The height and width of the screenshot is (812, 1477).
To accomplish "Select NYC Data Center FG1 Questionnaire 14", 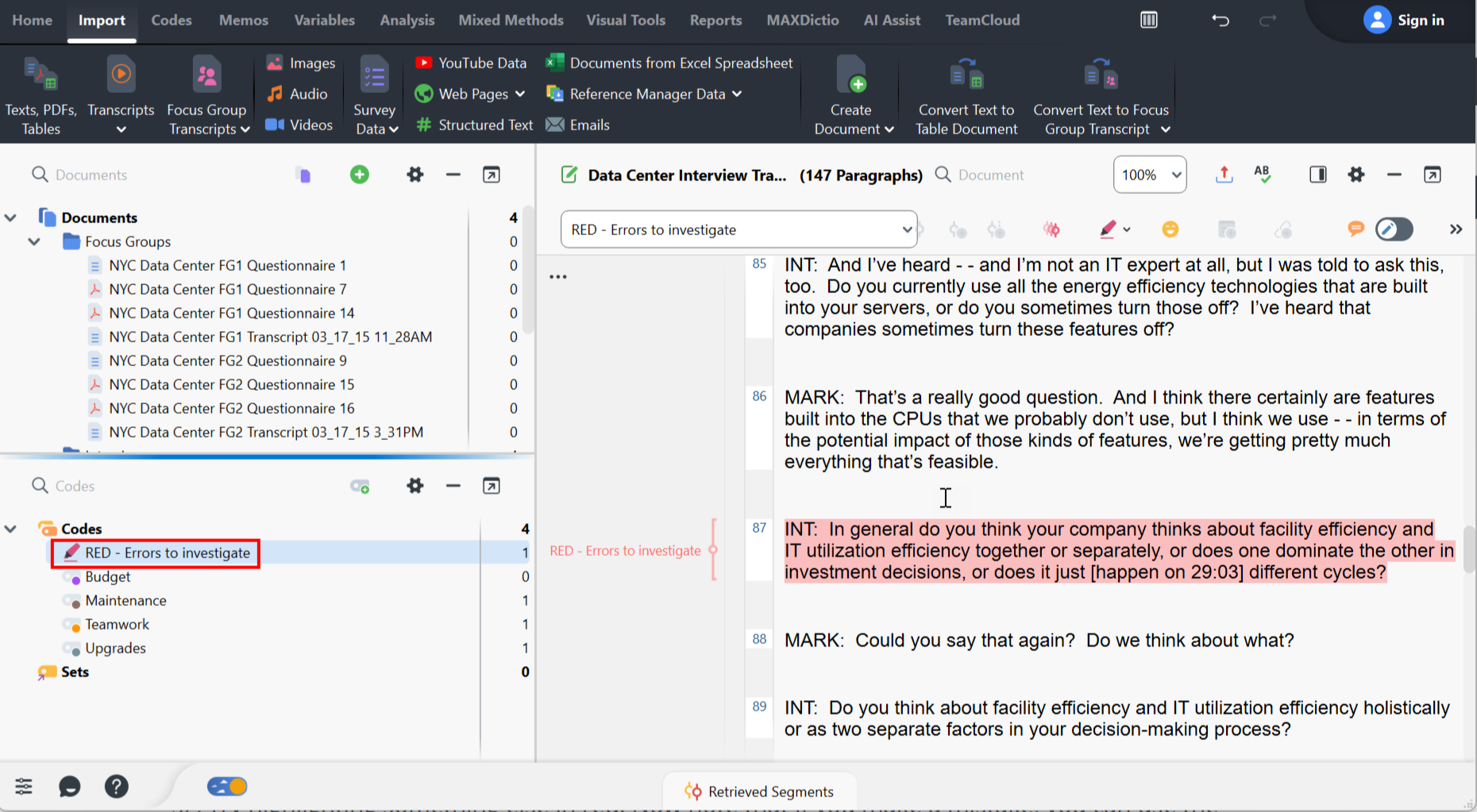I will [x=231, y=313].
